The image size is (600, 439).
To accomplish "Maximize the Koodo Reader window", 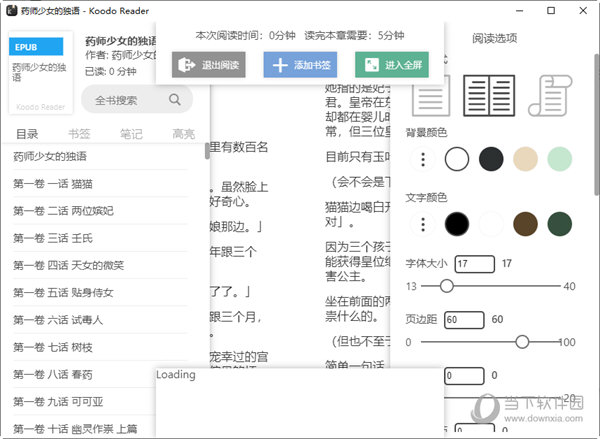I will point(551,11).
